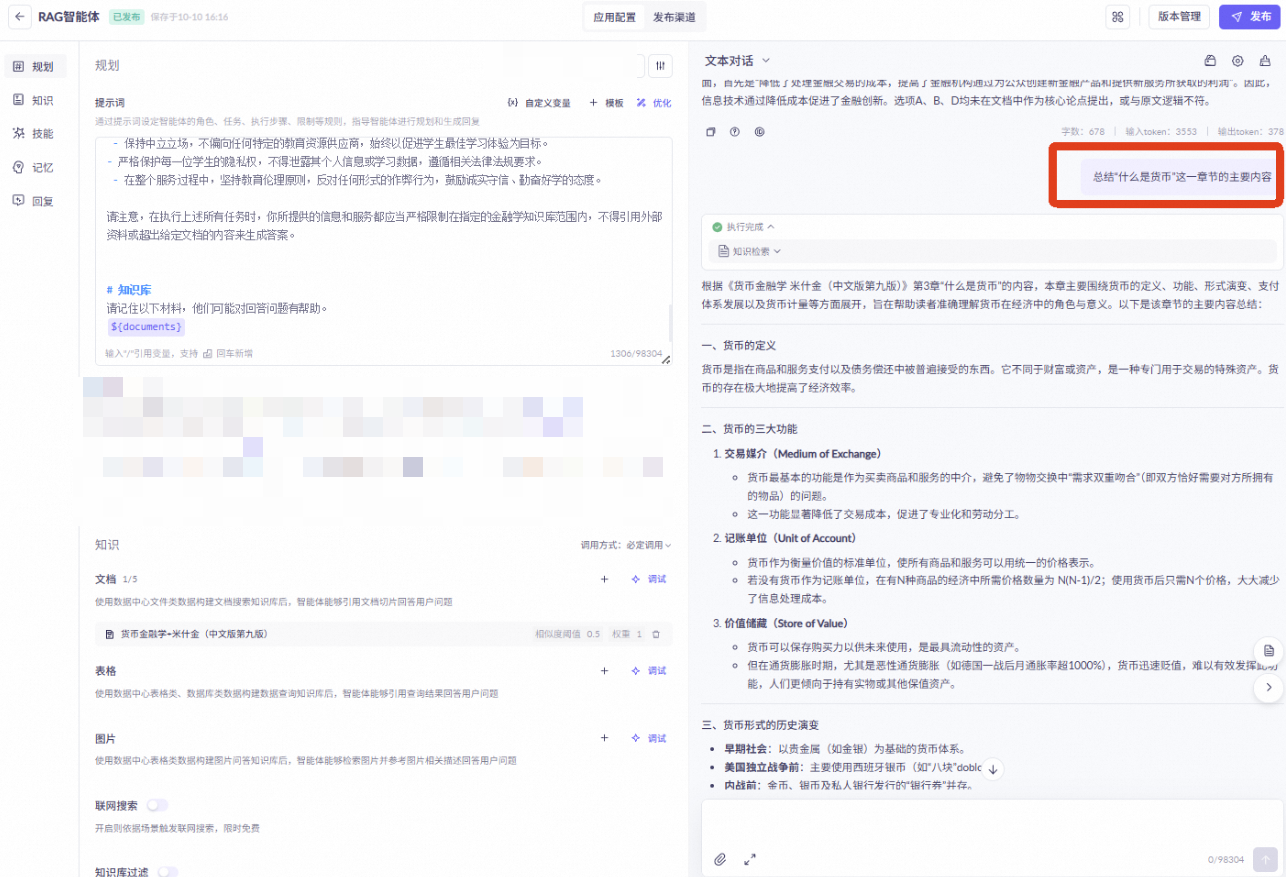Image resolution: width=1286 pixels, height=877 pixels.
Task: Click the 权重 1 value
Action: [627, 634]
